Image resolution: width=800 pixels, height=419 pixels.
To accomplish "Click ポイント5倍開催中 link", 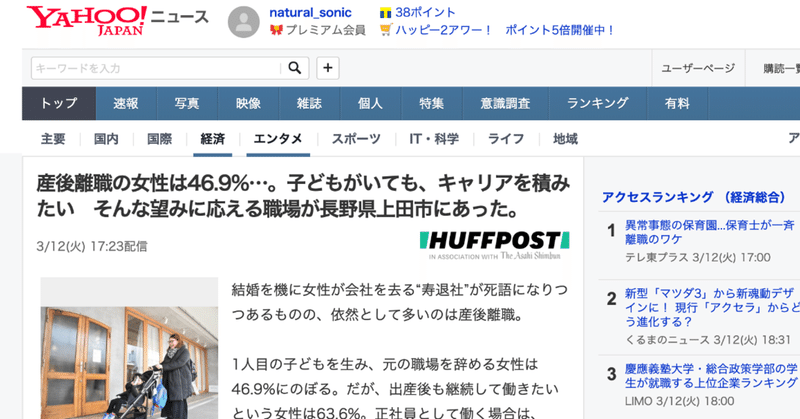I will (x=560, y=30).
